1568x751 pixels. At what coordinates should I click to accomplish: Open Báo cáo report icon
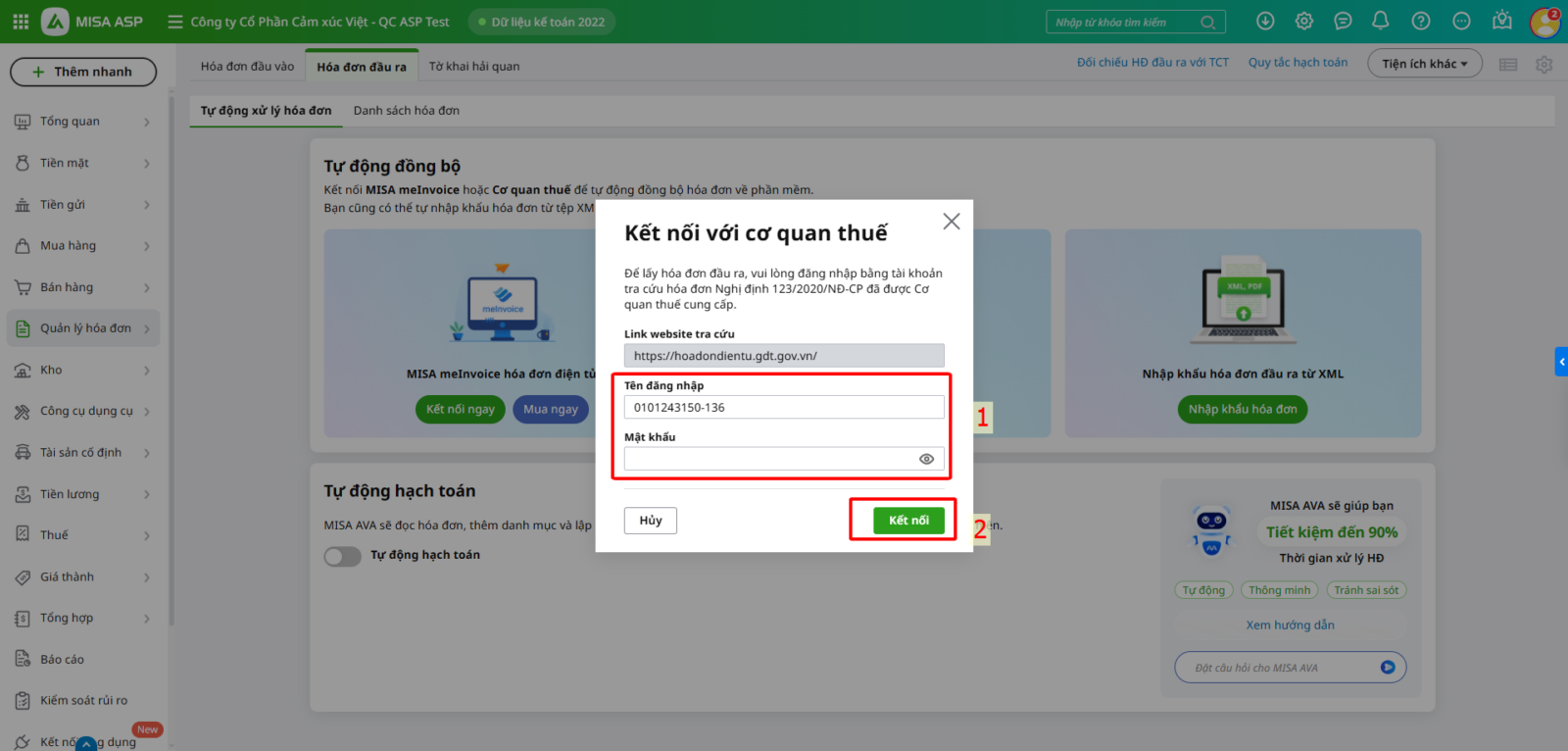point(23,660)
